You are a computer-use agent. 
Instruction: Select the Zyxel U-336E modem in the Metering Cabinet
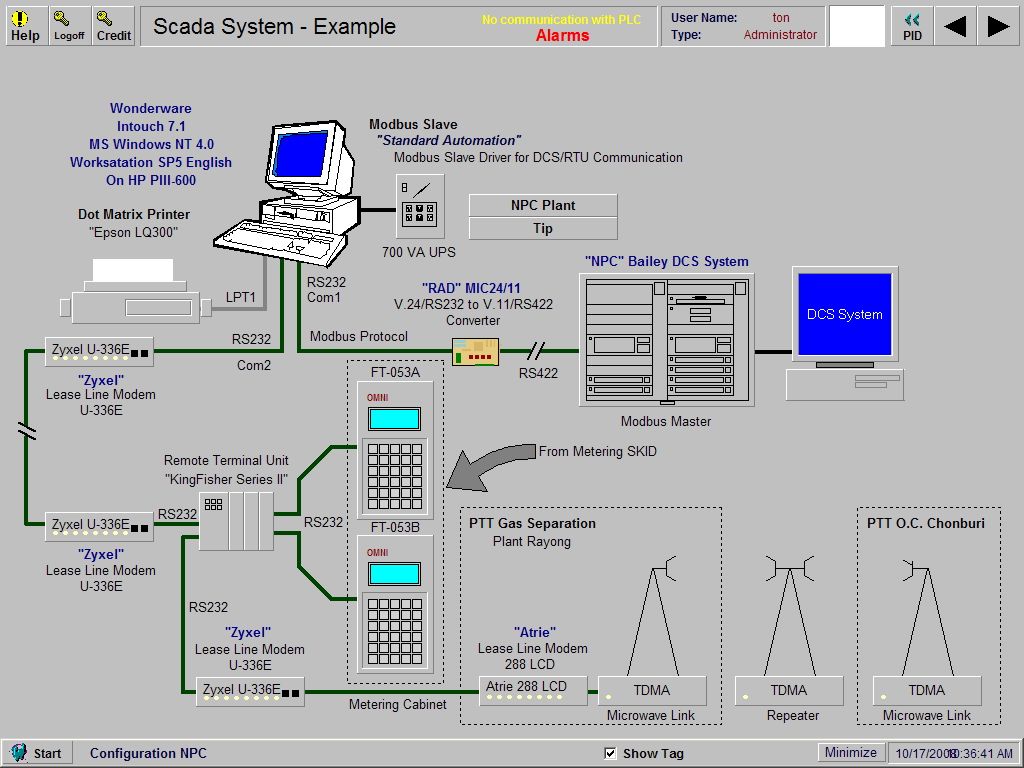pyautogui.click(x=249, y=692)
